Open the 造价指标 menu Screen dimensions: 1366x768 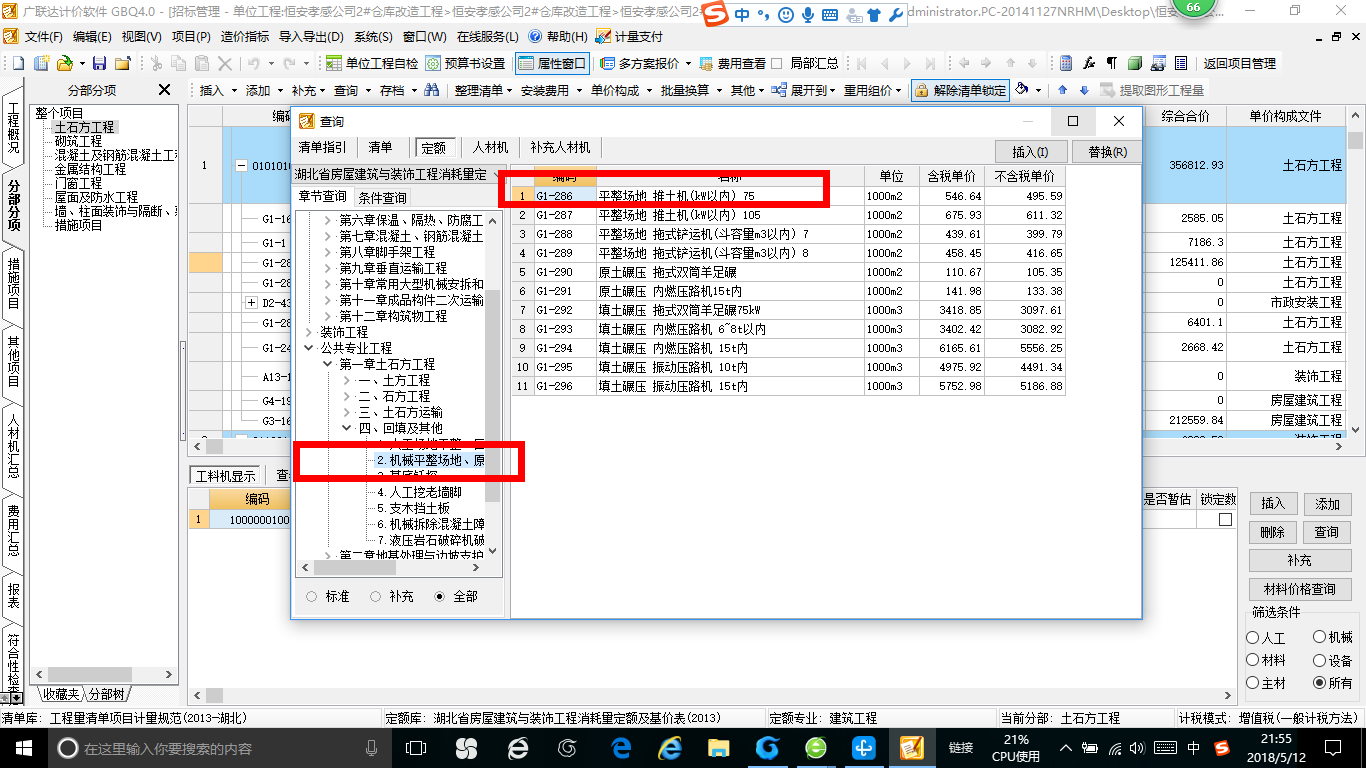[x=245, y=37]
